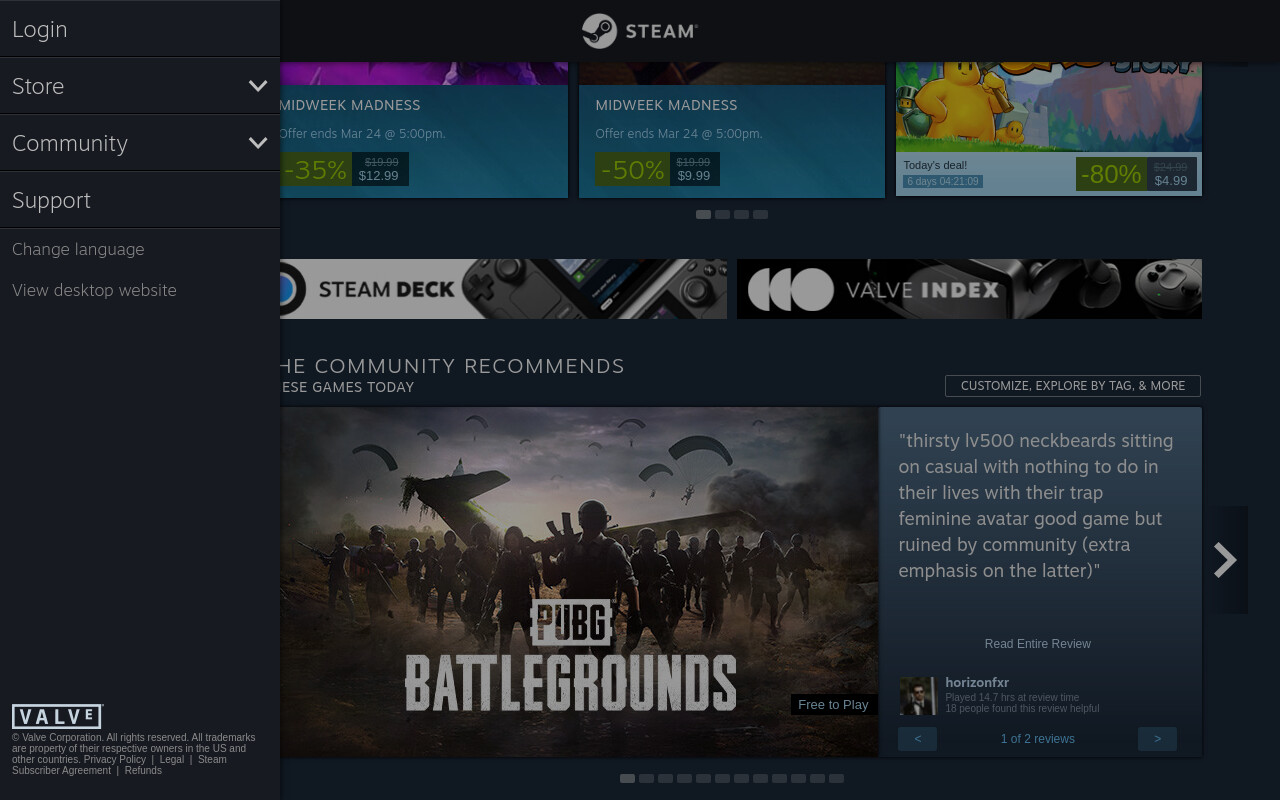Select fourth special offers carousel dot

pyautogui.click(x=760, y=214)
